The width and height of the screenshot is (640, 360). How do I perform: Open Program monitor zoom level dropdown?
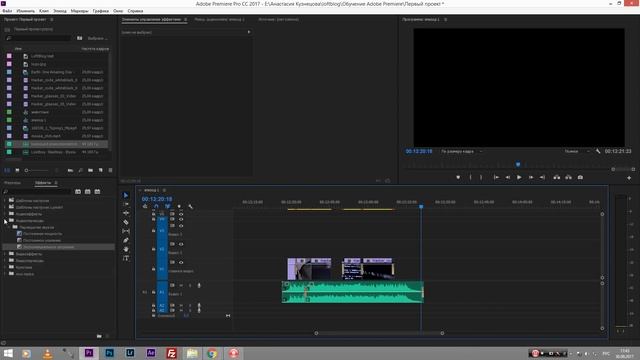(x=461, y=151)
